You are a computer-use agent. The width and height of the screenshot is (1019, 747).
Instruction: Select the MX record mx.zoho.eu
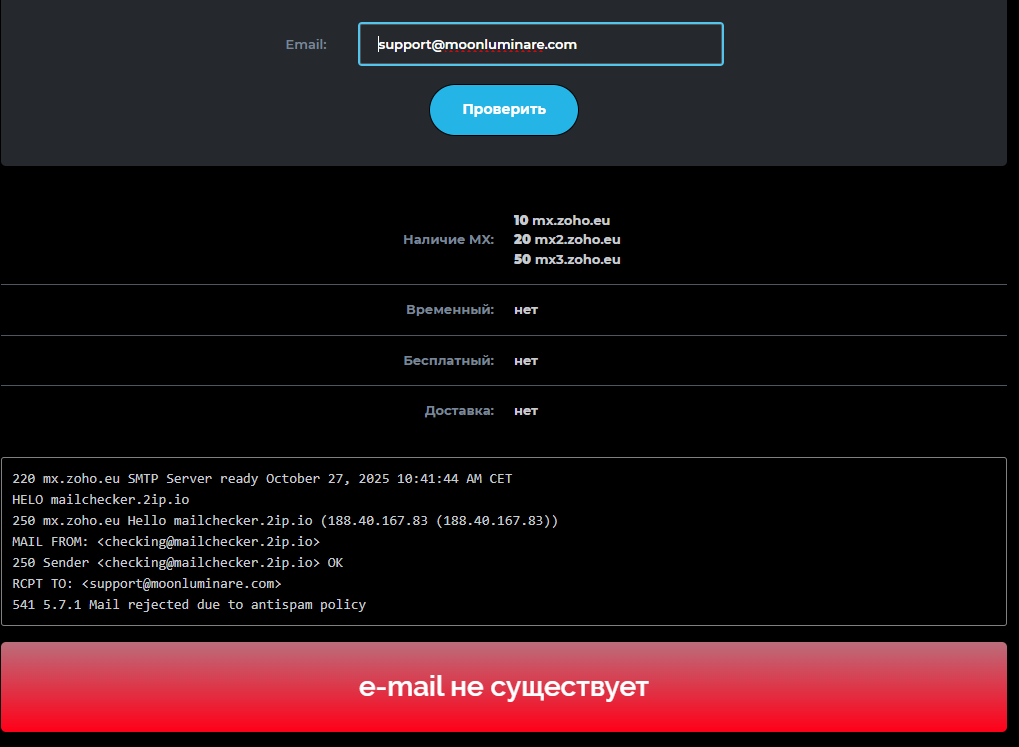tap(566, 220)
